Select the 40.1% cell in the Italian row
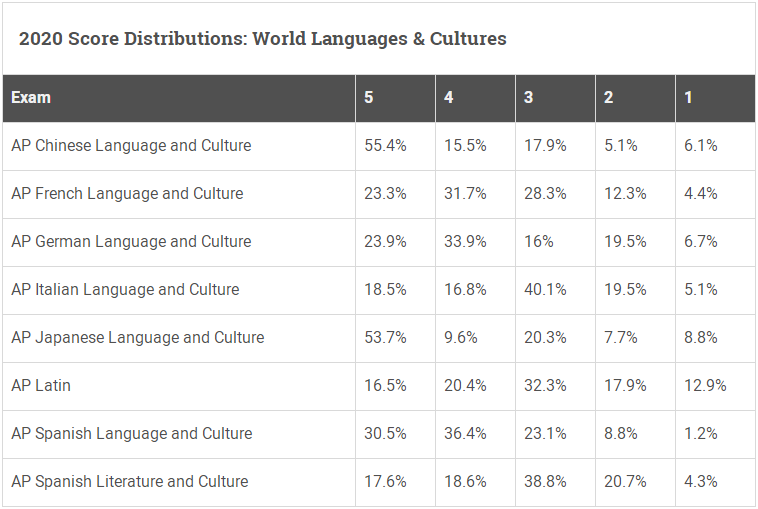Viewport: 758px width, 509px height. (x=545, y=290)
